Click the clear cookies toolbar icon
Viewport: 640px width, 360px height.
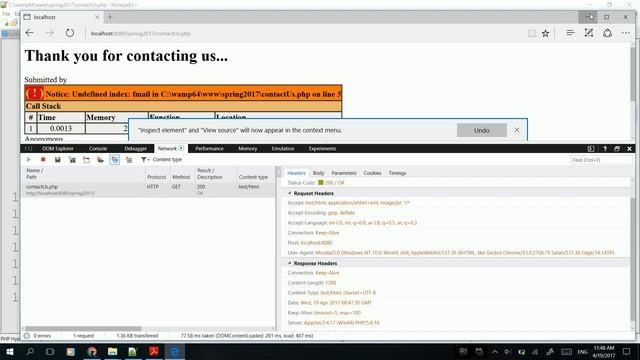coord(100,160)
